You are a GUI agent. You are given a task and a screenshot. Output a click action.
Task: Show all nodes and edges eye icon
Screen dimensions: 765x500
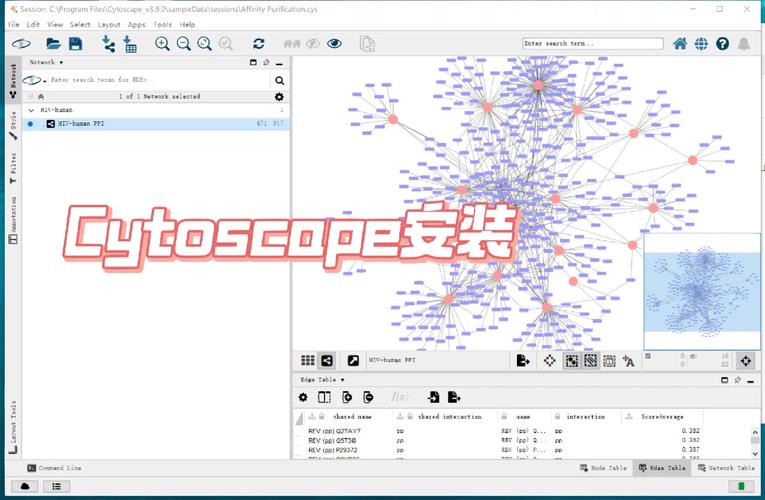(x=334, y=44)
